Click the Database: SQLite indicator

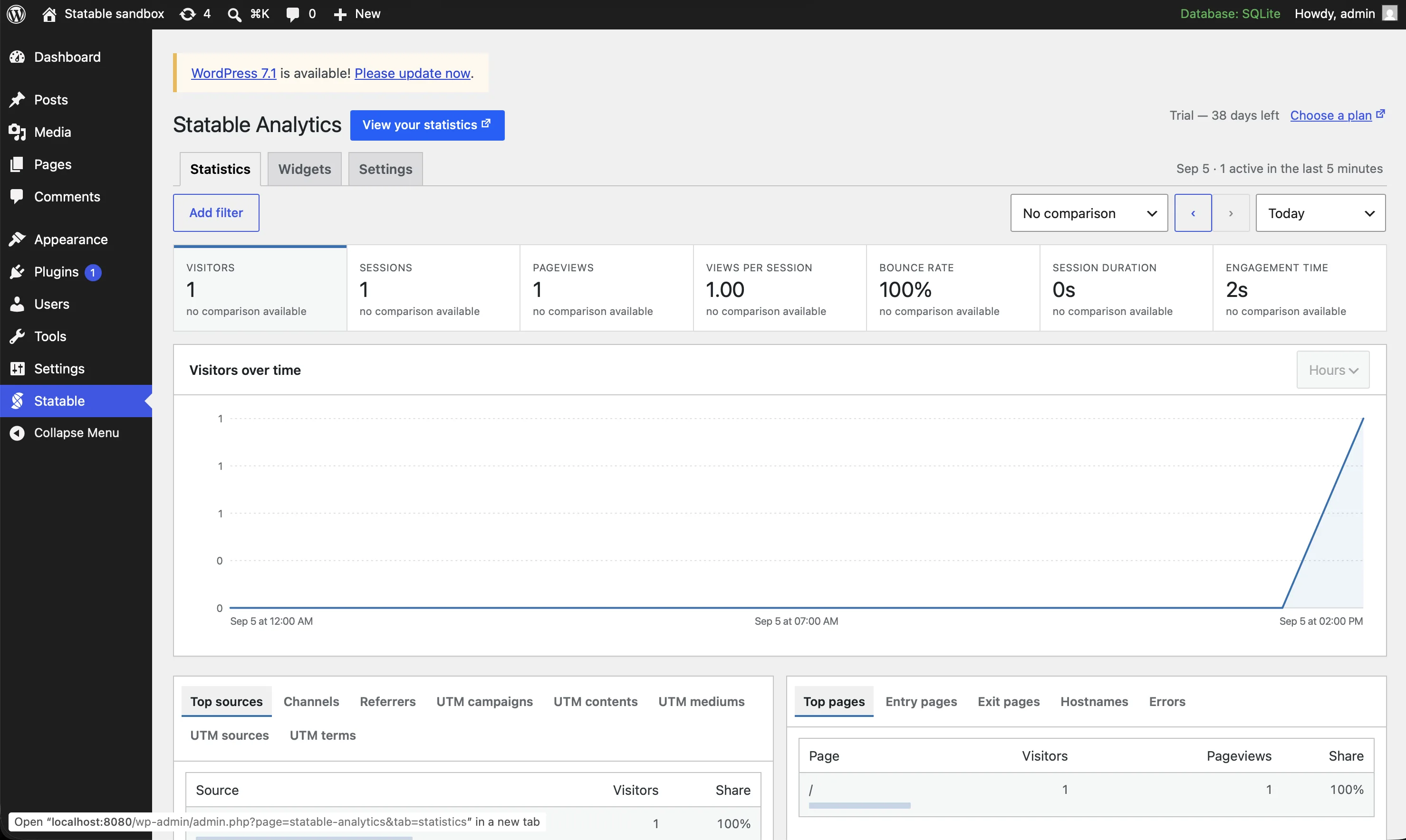pos(1230,14)
